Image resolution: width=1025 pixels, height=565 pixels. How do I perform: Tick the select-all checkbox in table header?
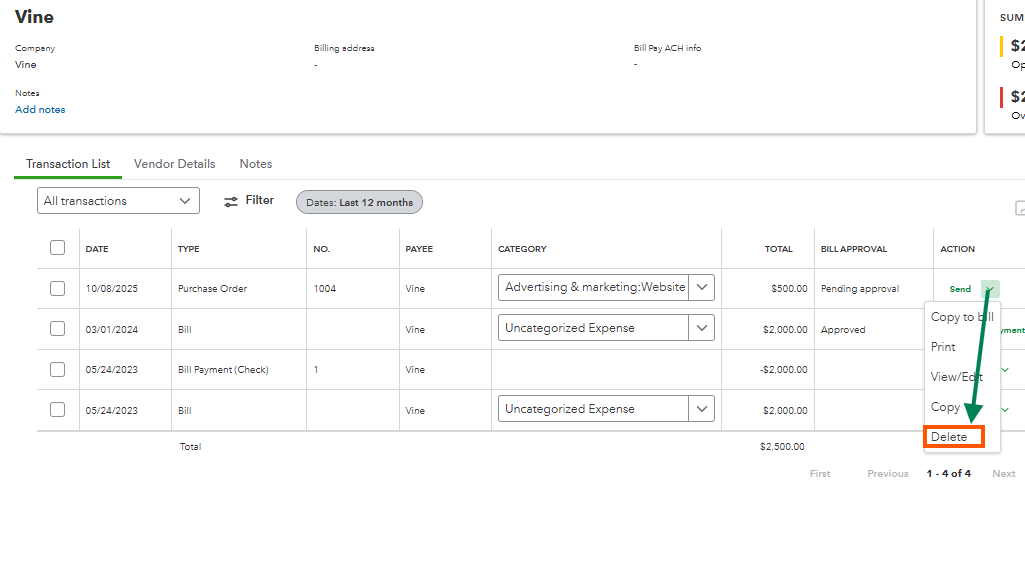[x=57, y=248]
